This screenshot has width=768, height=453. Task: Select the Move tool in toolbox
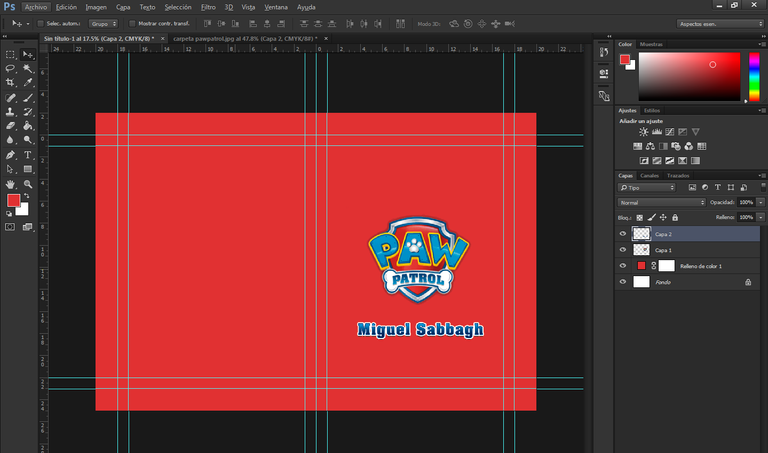[28, 54]
